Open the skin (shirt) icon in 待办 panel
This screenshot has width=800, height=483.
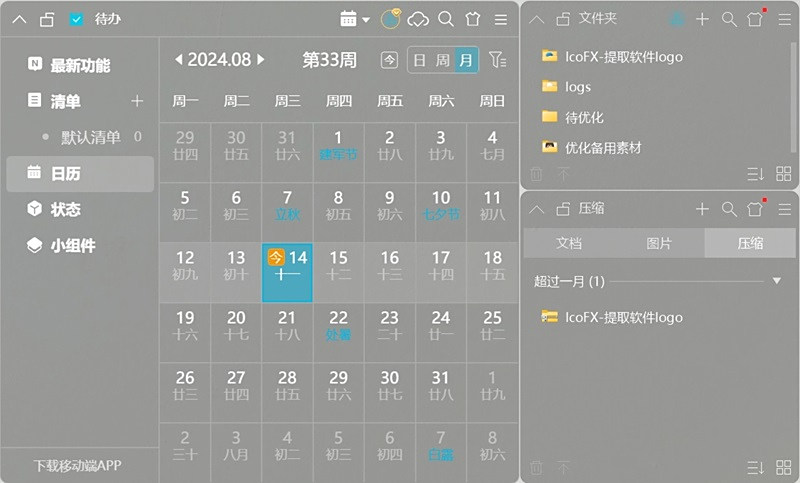[473, 19]
